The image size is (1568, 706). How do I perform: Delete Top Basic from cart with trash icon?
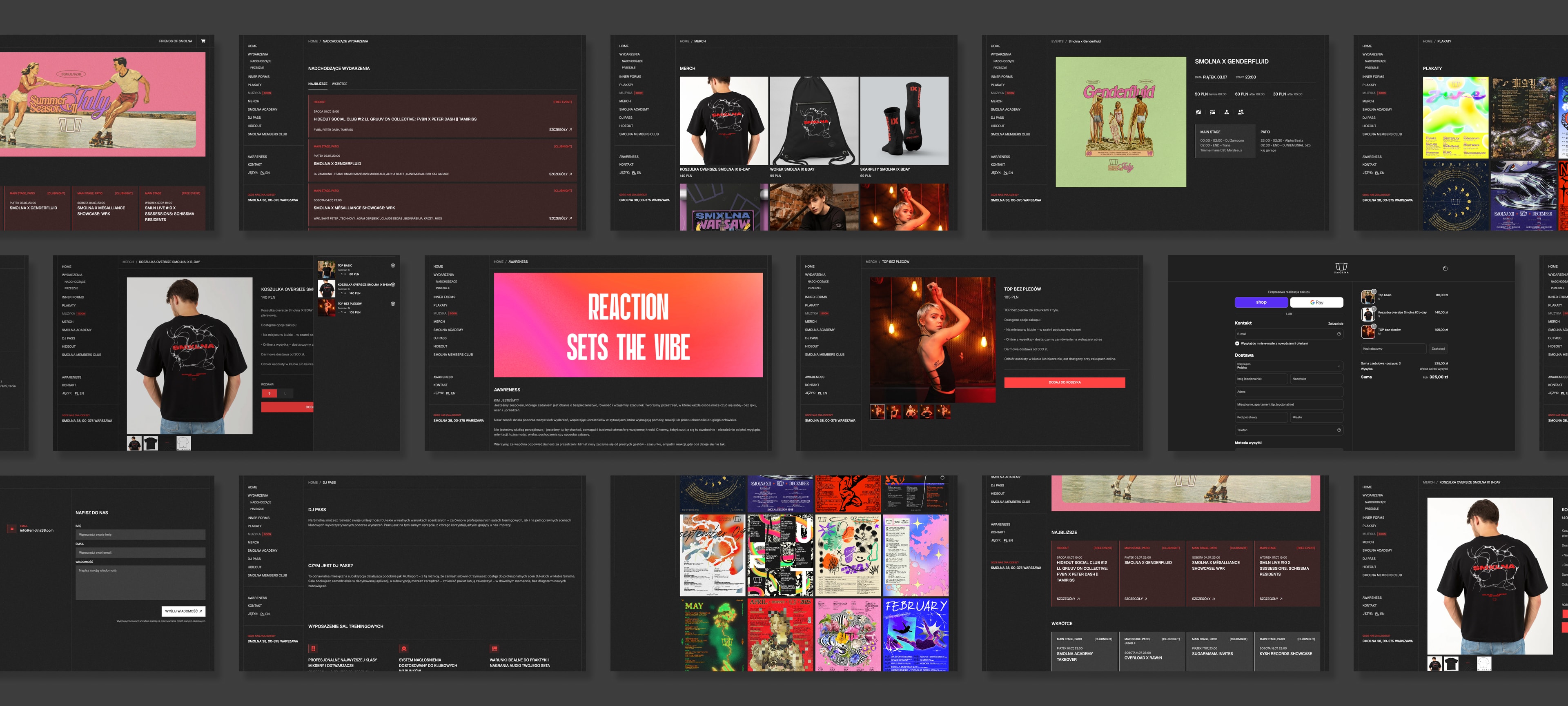tap(392, 266)
